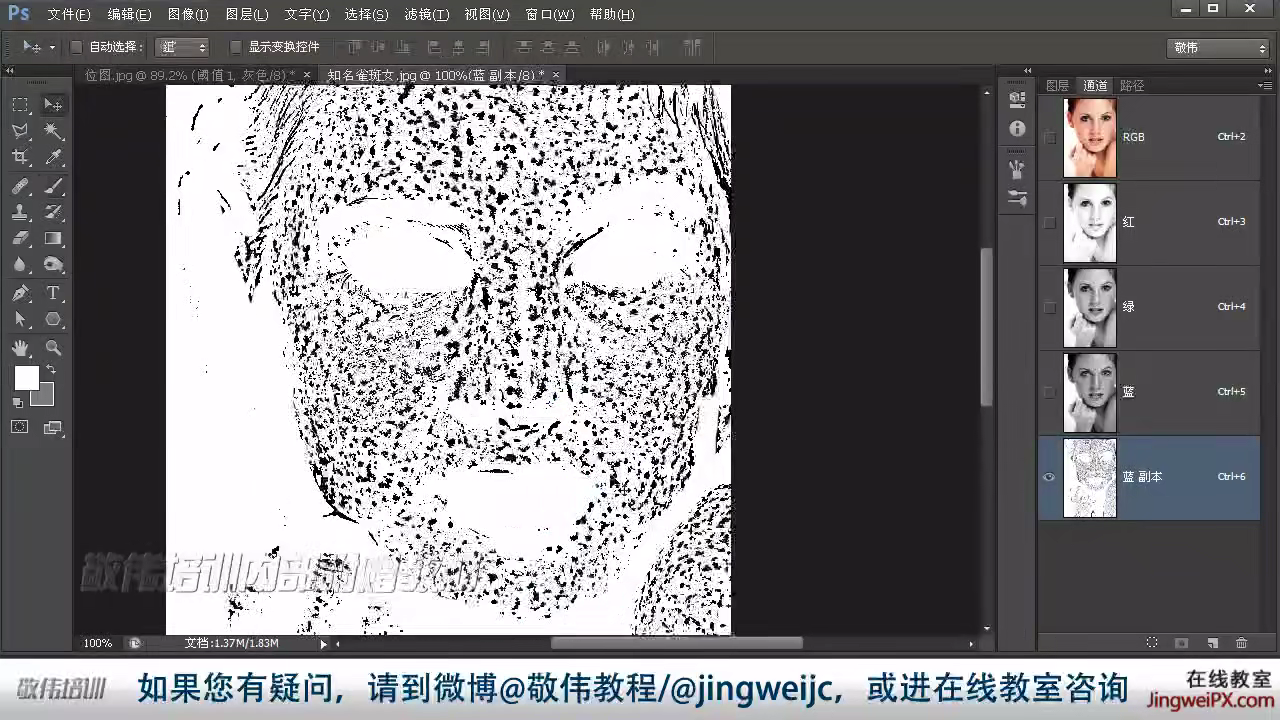Click the foreground color swatch
The height and width of the screenshot is (720, 1280).
pos(26,378)
